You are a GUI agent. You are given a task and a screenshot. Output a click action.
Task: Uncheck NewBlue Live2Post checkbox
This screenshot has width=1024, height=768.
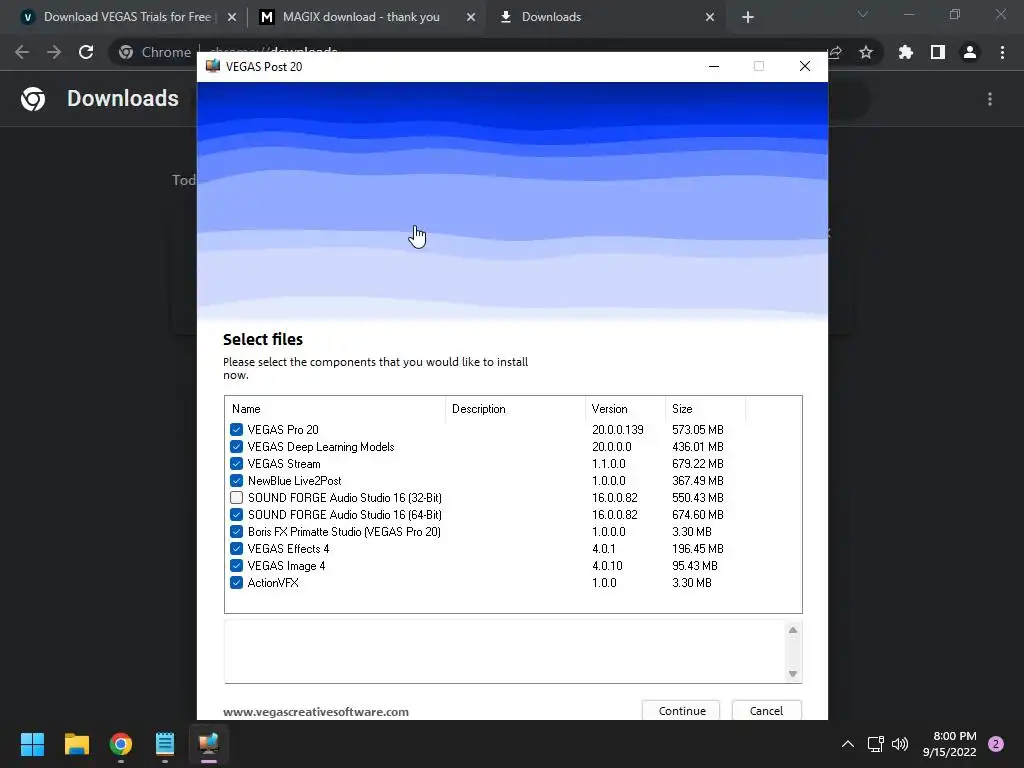pos(236,481)
